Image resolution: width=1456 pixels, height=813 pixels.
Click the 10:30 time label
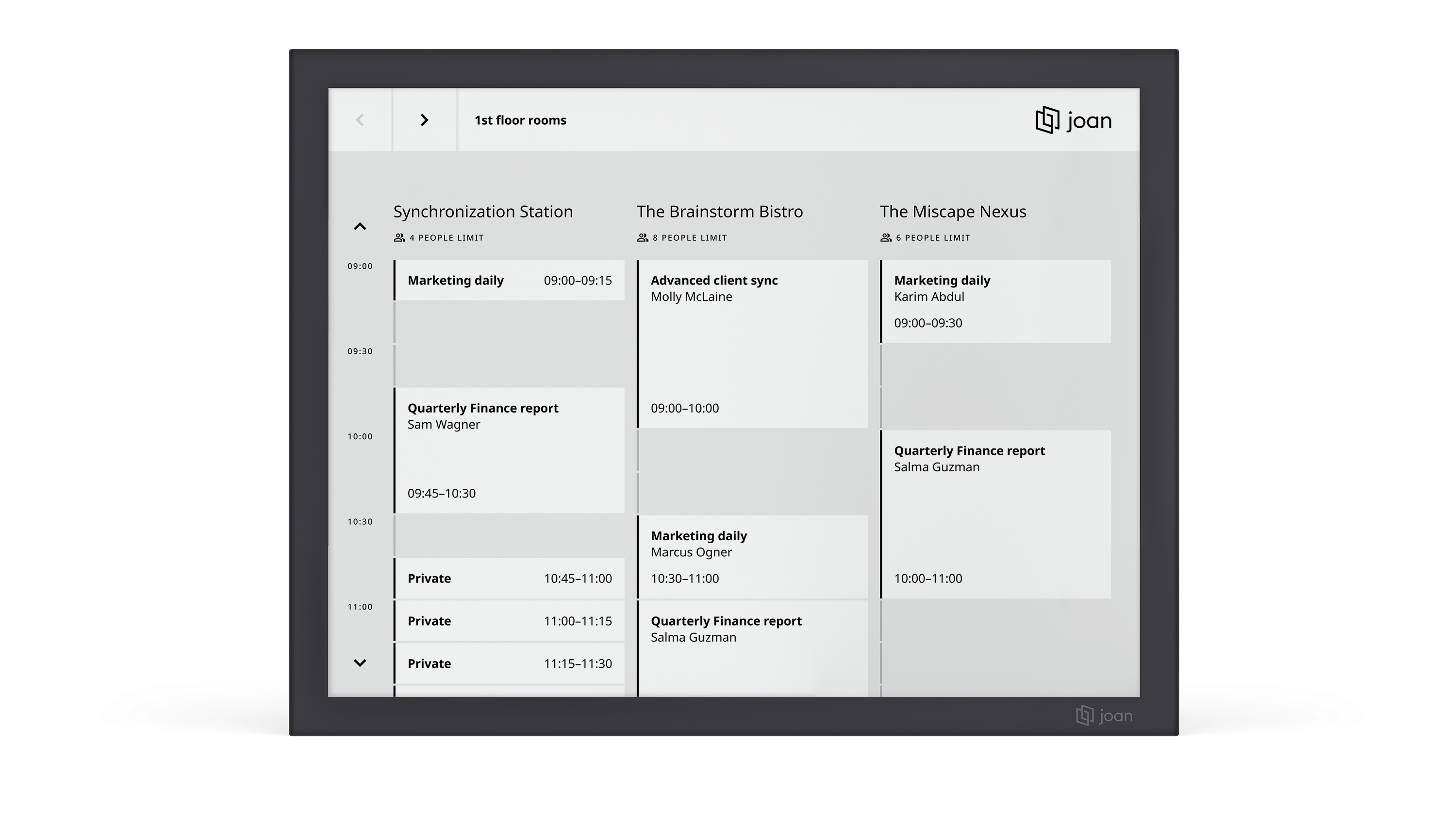[360, 522]
